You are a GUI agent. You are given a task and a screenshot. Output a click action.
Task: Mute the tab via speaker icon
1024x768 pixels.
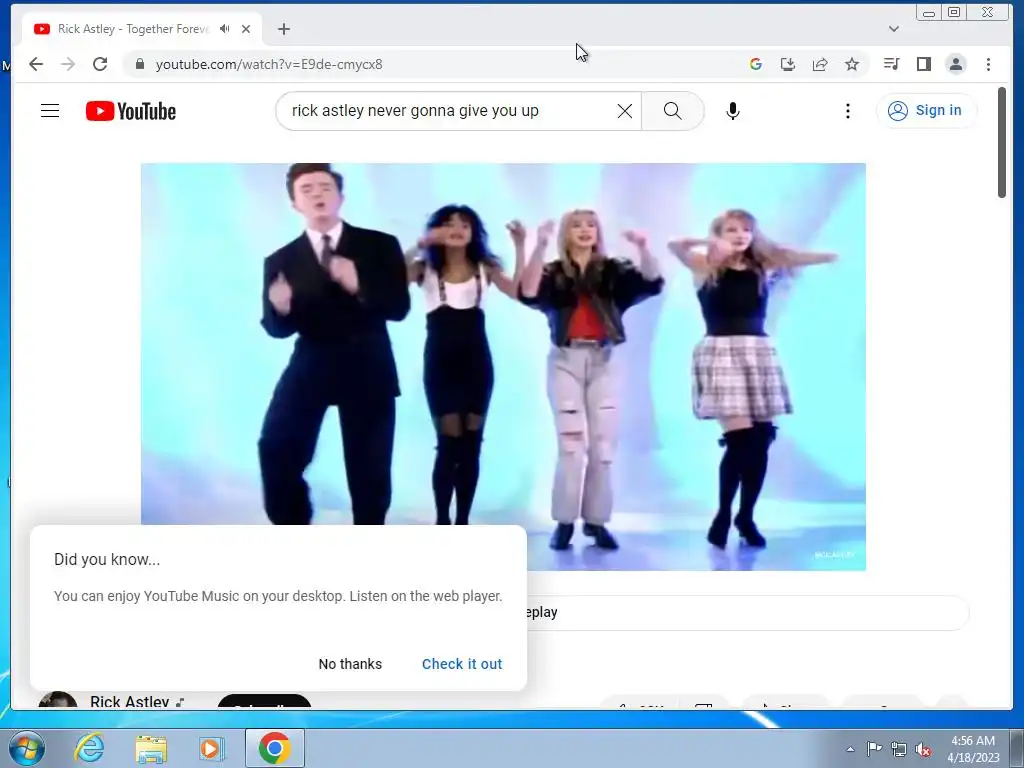(x=225, y=29)
